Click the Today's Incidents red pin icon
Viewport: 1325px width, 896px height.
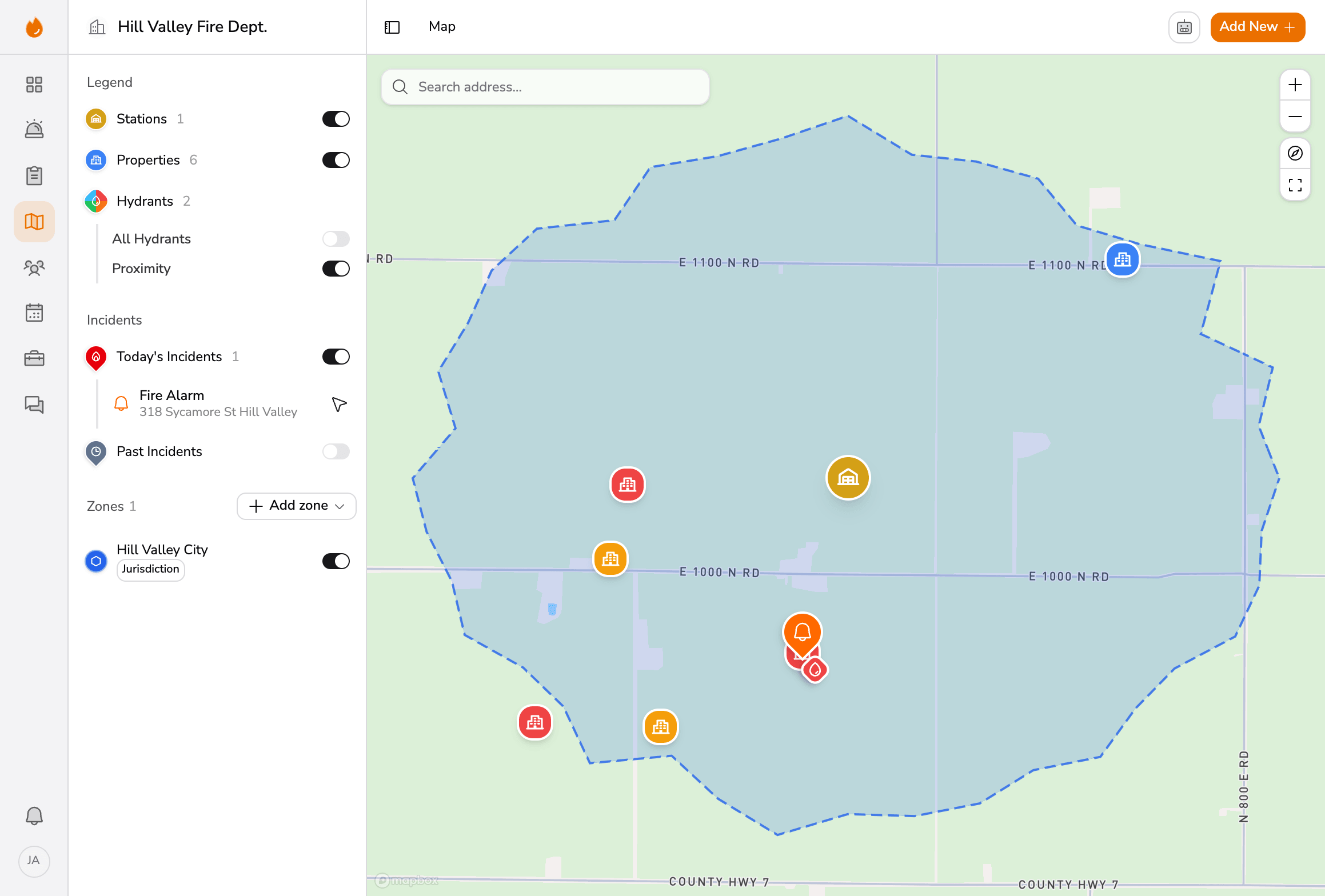[96, 358]
